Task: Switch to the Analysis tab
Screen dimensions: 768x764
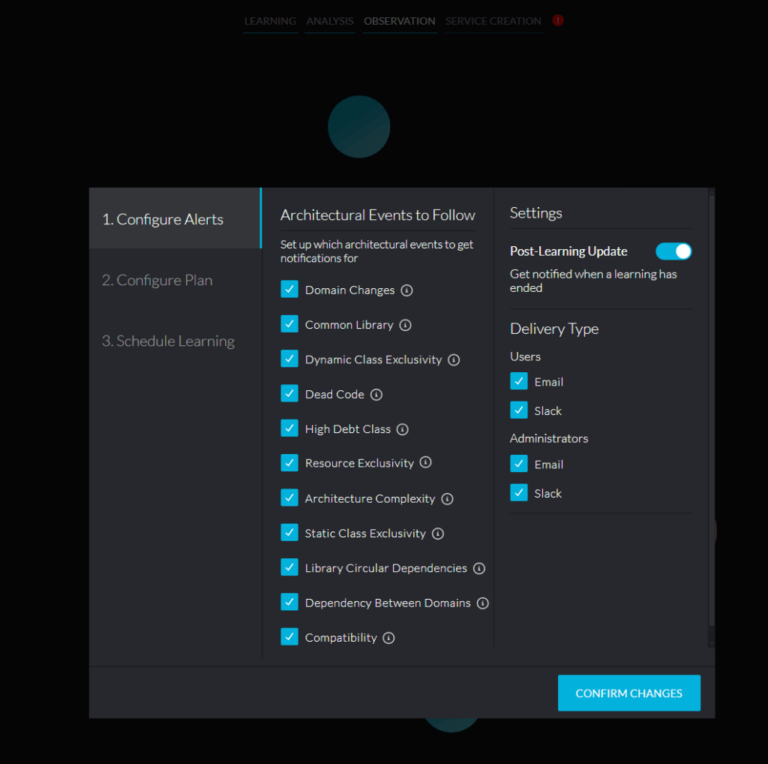Action: [x=330, y=21]
